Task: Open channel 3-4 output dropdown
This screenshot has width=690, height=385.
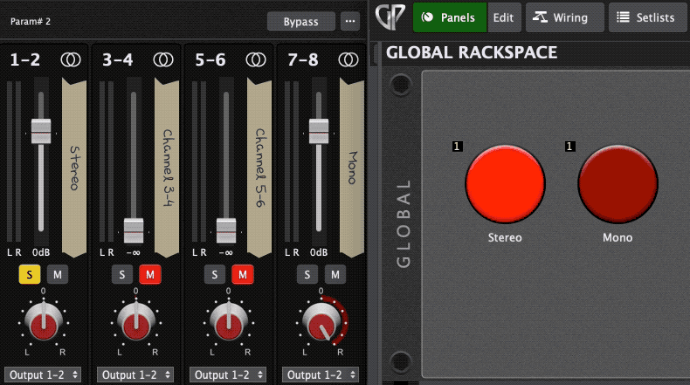Action: click(x=135, y=375)
